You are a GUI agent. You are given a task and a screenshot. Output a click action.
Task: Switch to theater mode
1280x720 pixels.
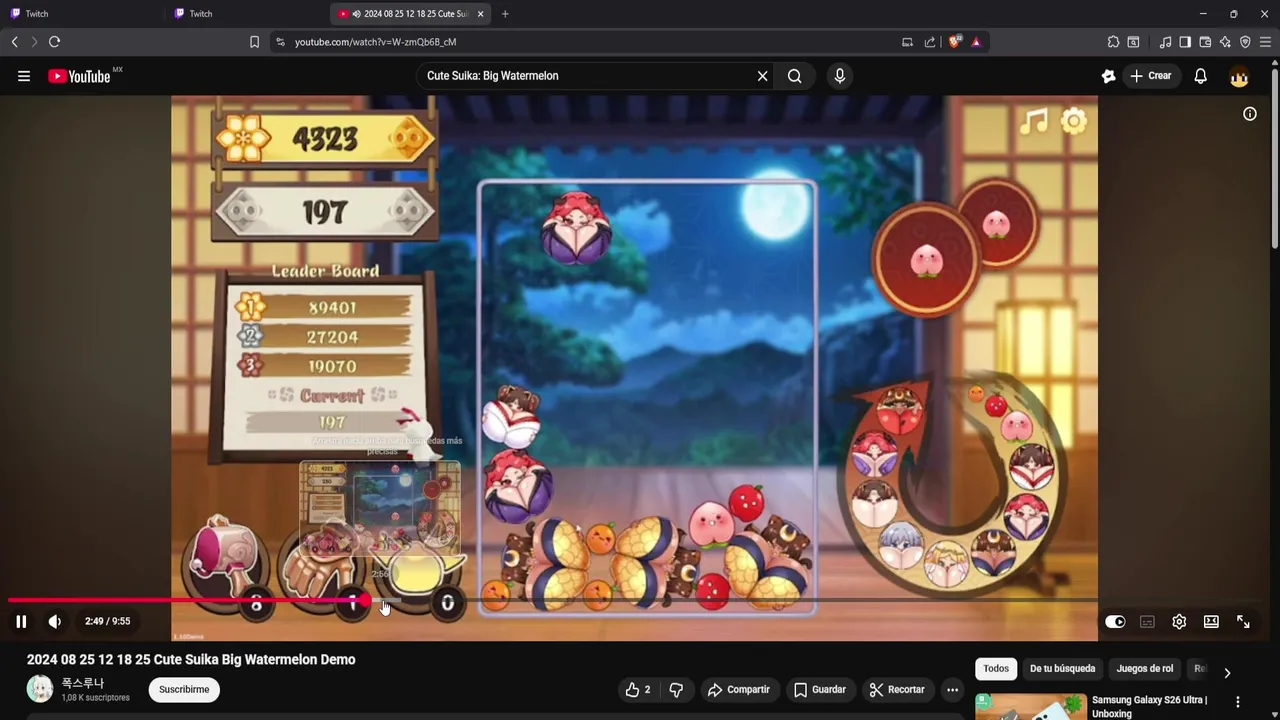coord(1211,622)
